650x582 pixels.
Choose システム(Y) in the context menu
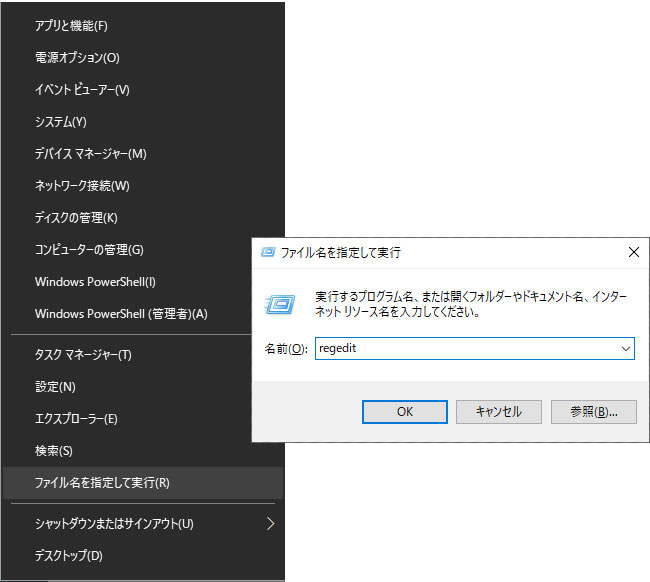[x=143, y=121]
